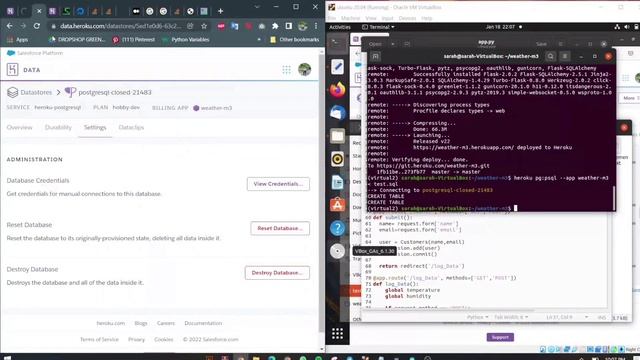The height and width of the screenshot is (360, 640).
Task: Open the VBox_GAs disc icon in dock
Action: coord(338,251)
